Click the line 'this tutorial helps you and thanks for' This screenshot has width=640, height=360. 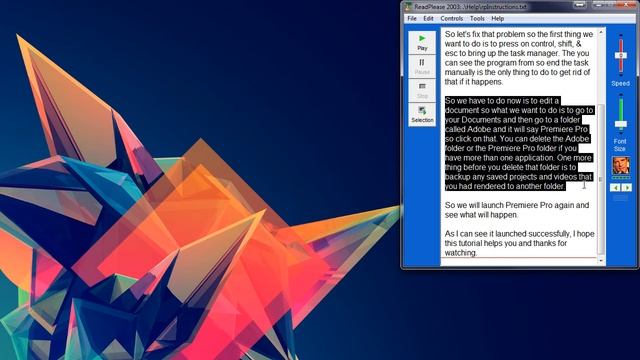(x=506, y=243)
